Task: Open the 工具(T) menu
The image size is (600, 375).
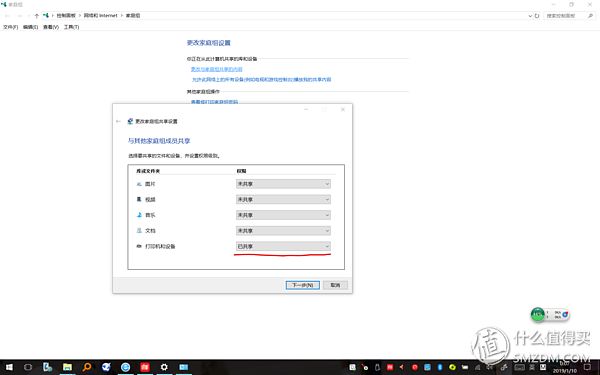Action: pos(72,27)
